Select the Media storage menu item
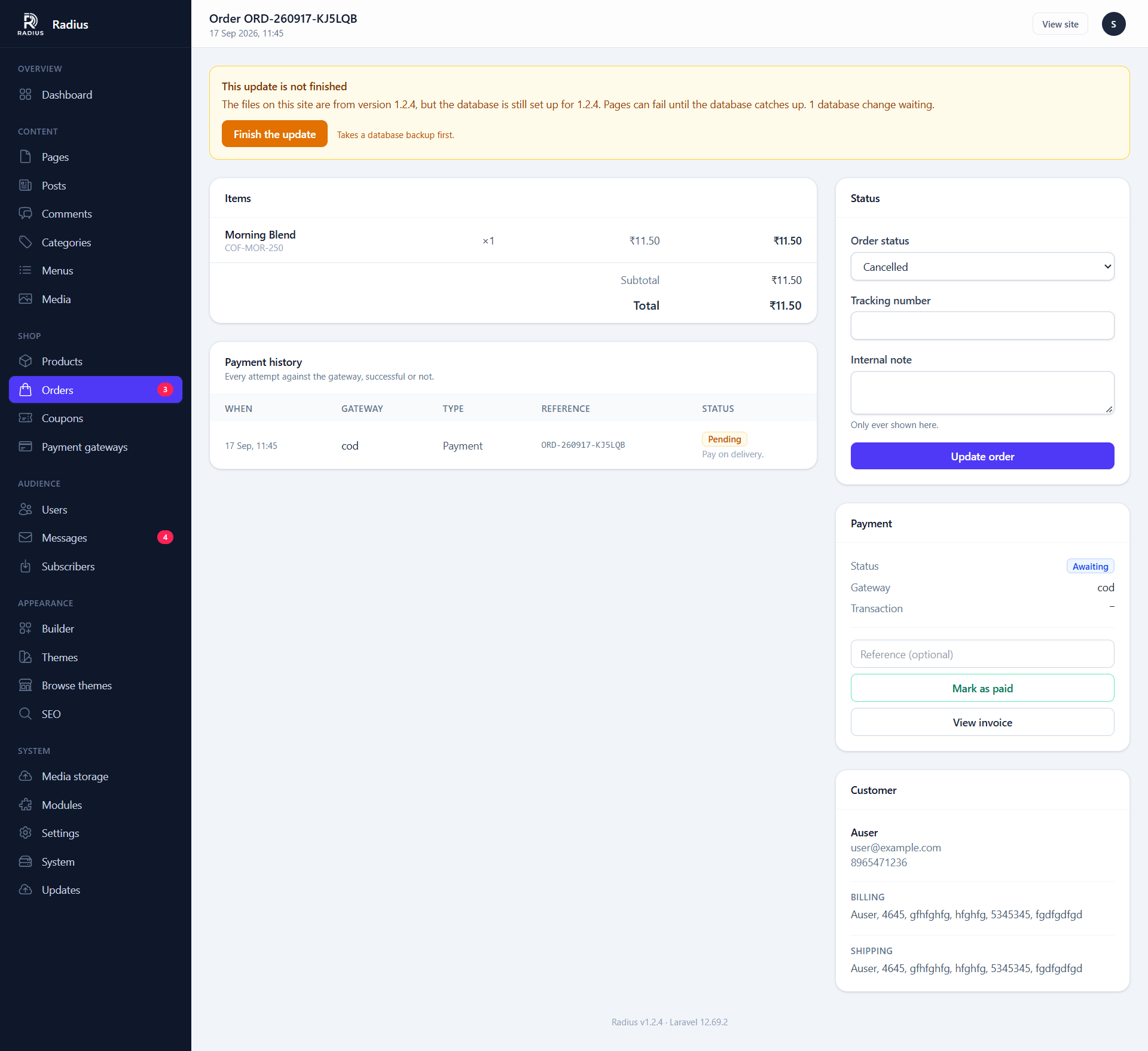 point(96,776)
